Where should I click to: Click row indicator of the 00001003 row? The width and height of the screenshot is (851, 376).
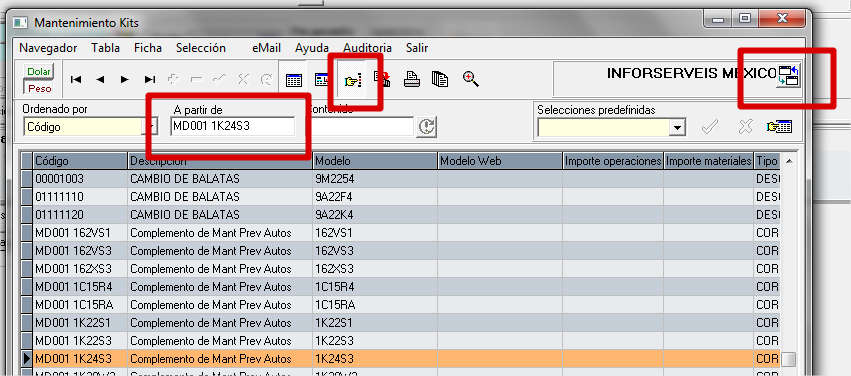point(27,179)
